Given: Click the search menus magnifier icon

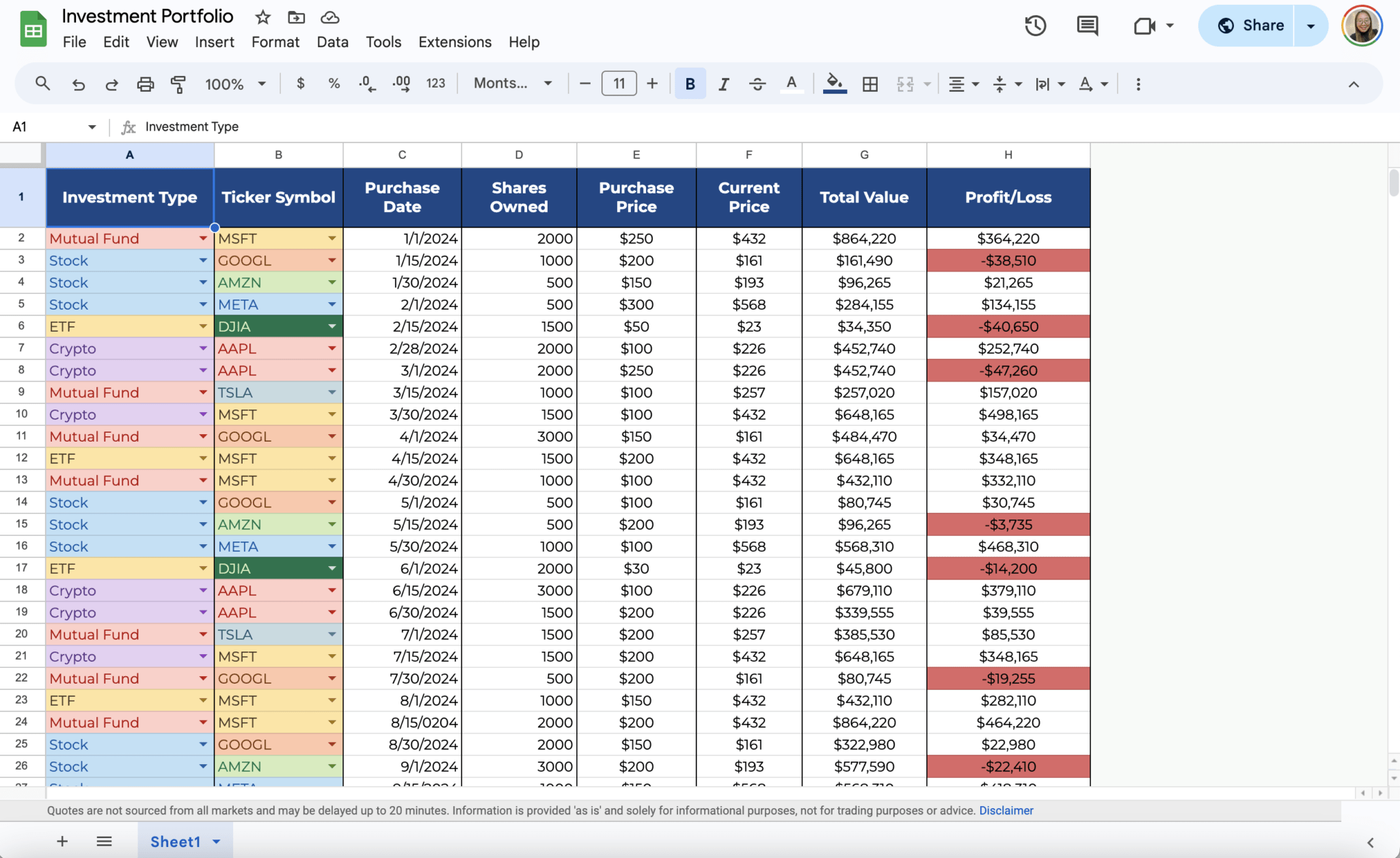Looking at the screenshot, I should (x=42, y=83).
